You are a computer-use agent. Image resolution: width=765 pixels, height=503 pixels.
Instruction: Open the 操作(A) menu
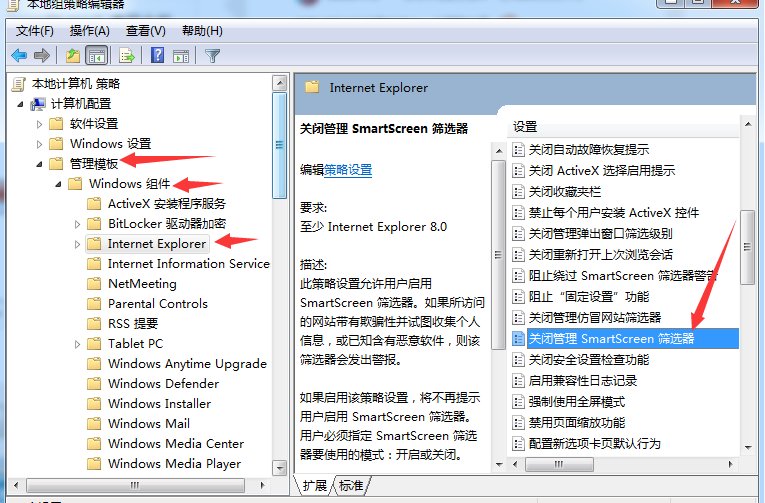tap(90, 31)
